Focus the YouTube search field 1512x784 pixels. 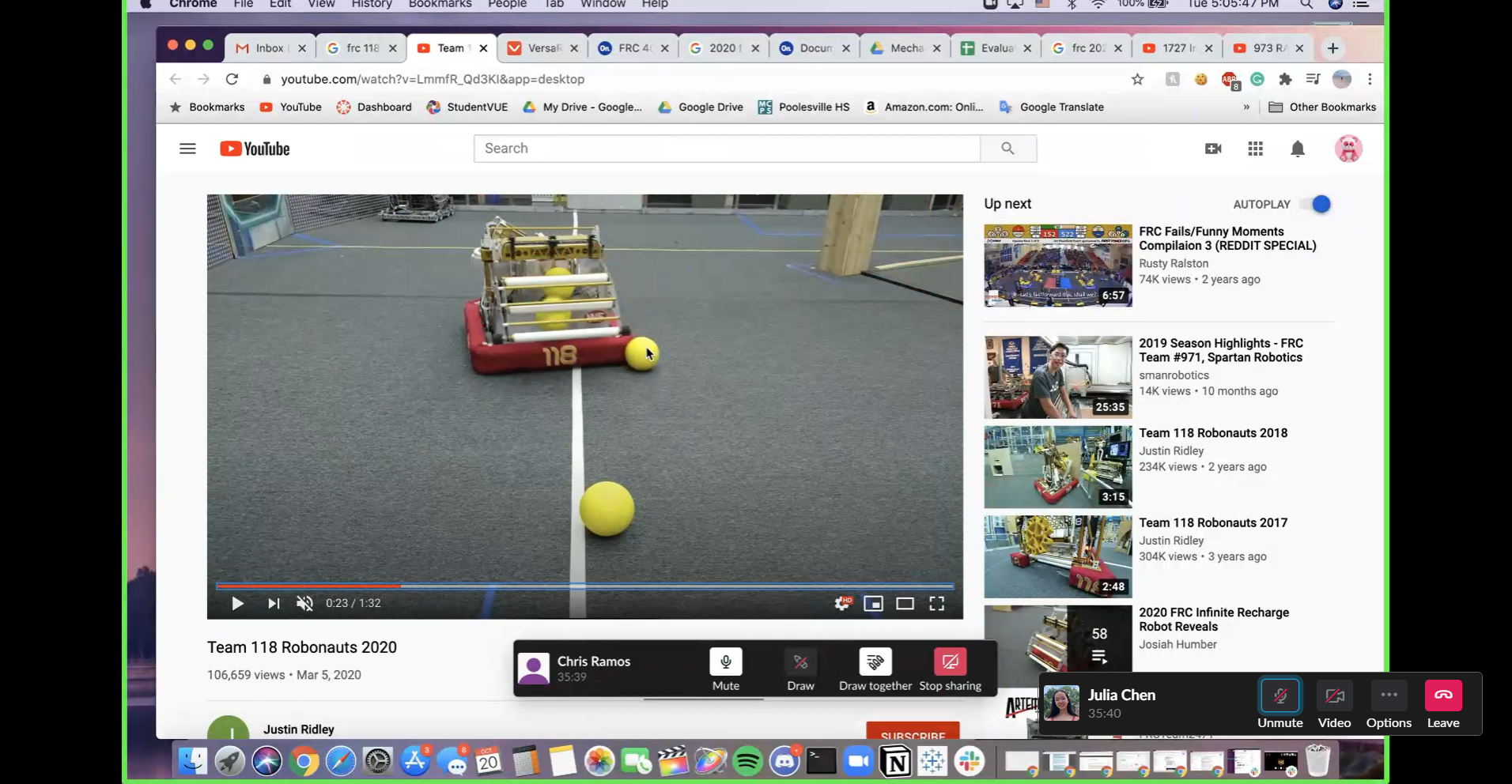pyautogui.click(x=727, y=149)
